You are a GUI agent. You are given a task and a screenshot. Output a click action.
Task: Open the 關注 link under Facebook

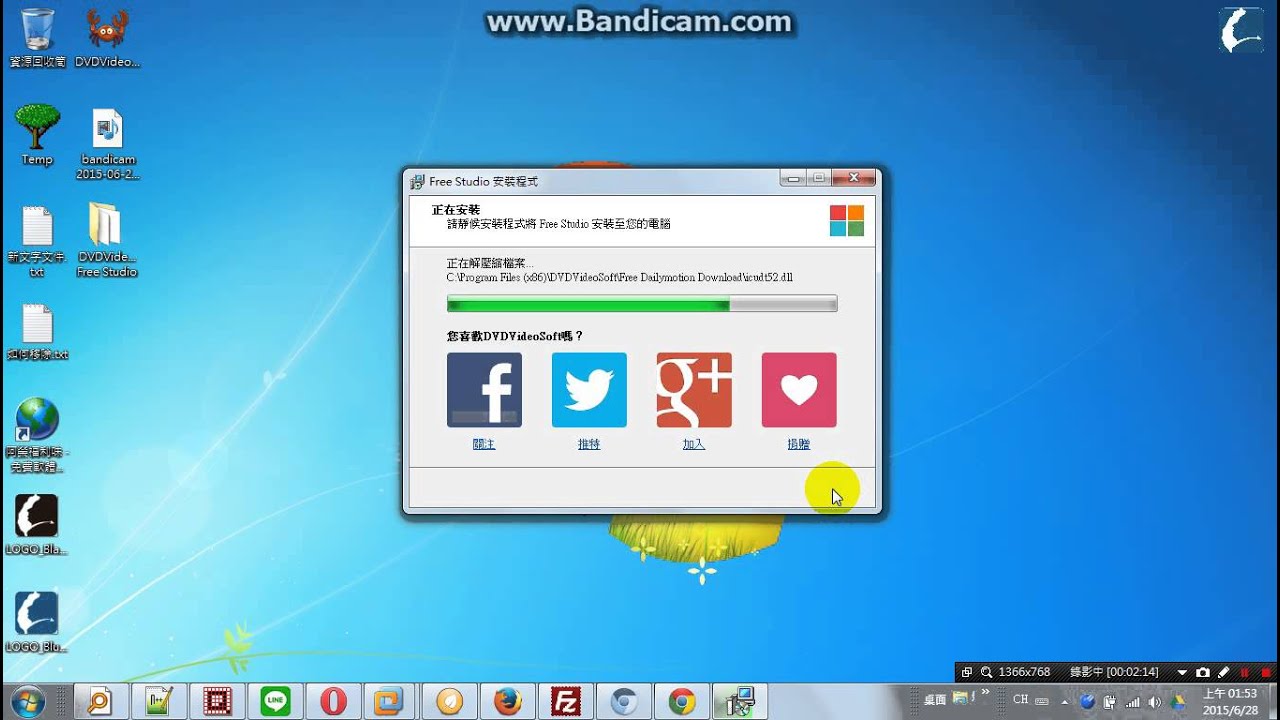[x=484, y=444]
